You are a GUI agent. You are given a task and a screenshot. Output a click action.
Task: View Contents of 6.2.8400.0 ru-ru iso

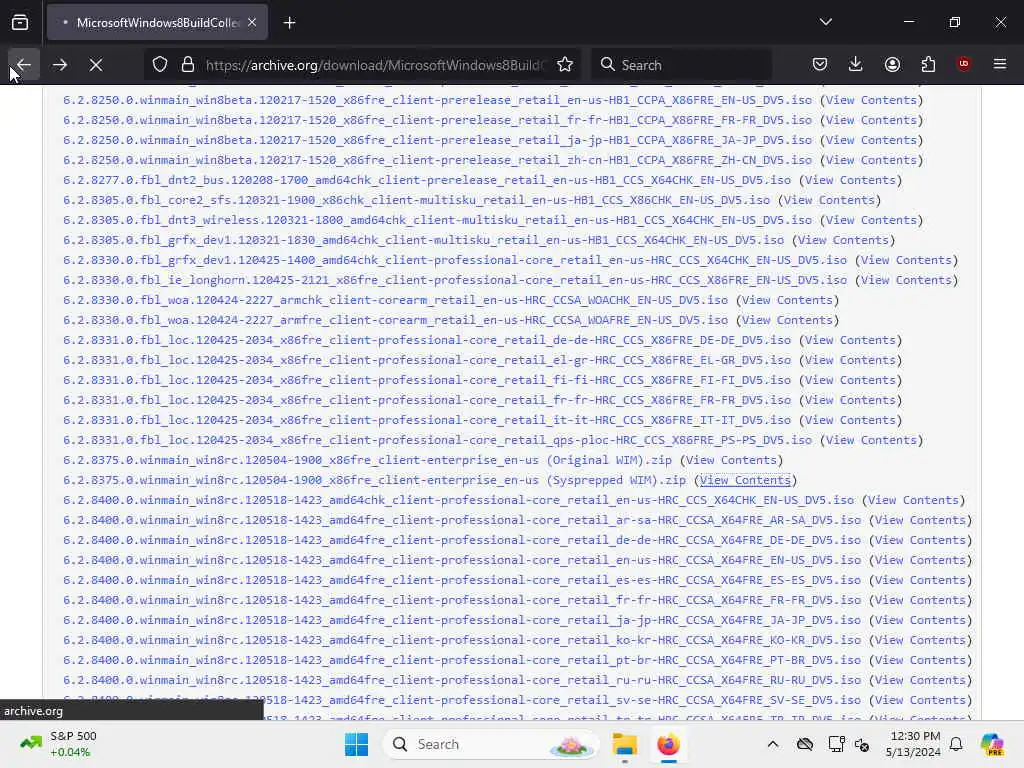tap(920, 680)
